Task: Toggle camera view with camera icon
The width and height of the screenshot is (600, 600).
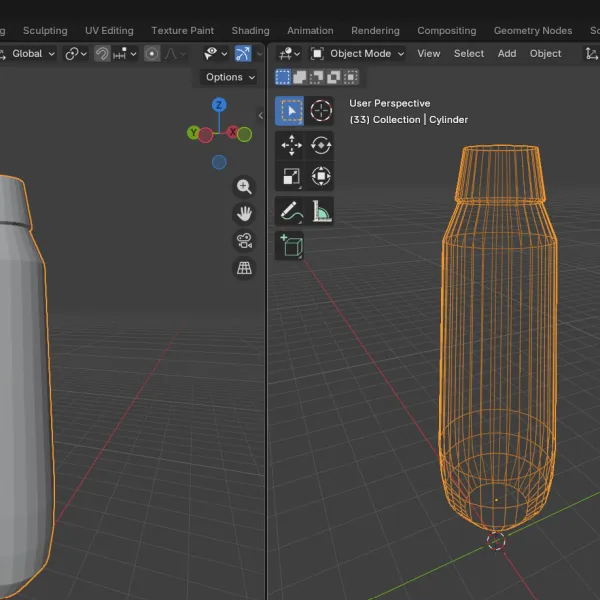Action: click(244, 241)
